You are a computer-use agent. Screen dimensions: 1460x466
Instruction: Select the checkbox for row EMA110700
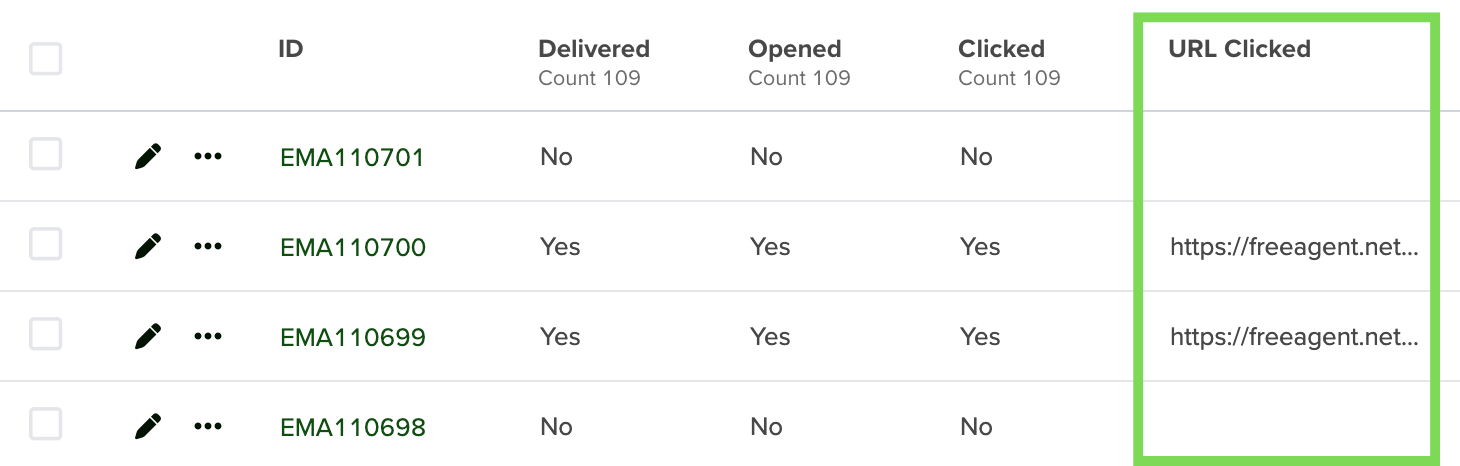45,244
